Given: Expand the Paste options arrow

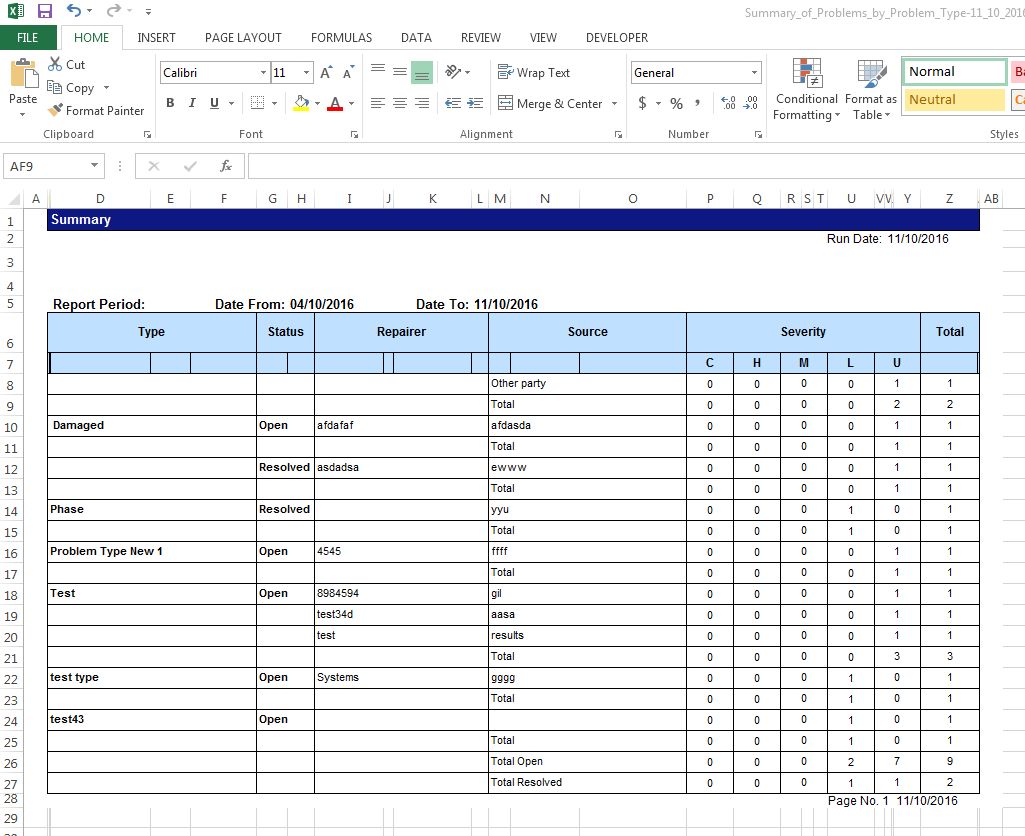Looking at the screenshot, I should point(22,114).
